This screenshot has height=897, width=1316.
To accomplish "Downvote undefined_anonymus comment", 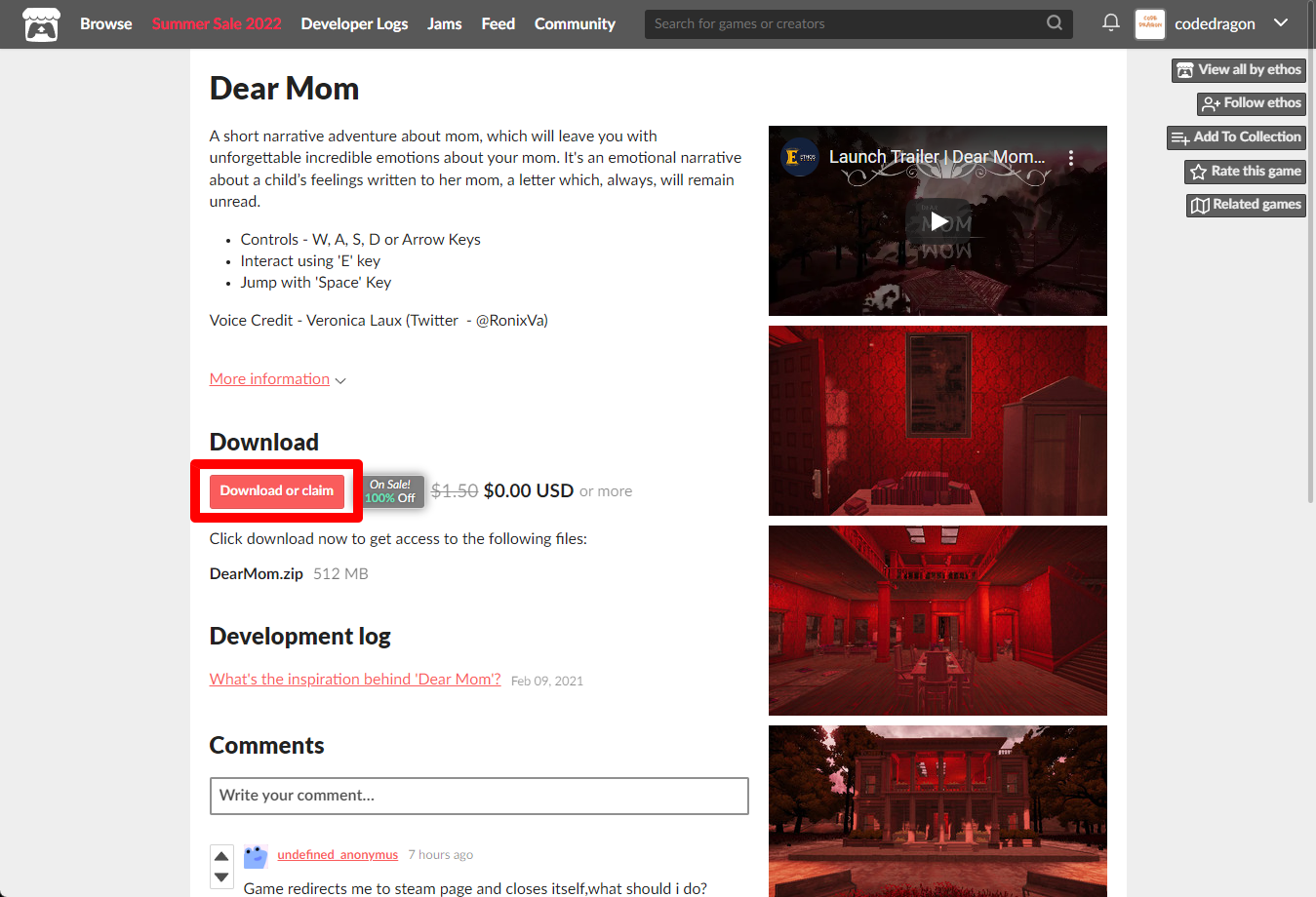I will (221, 877).
